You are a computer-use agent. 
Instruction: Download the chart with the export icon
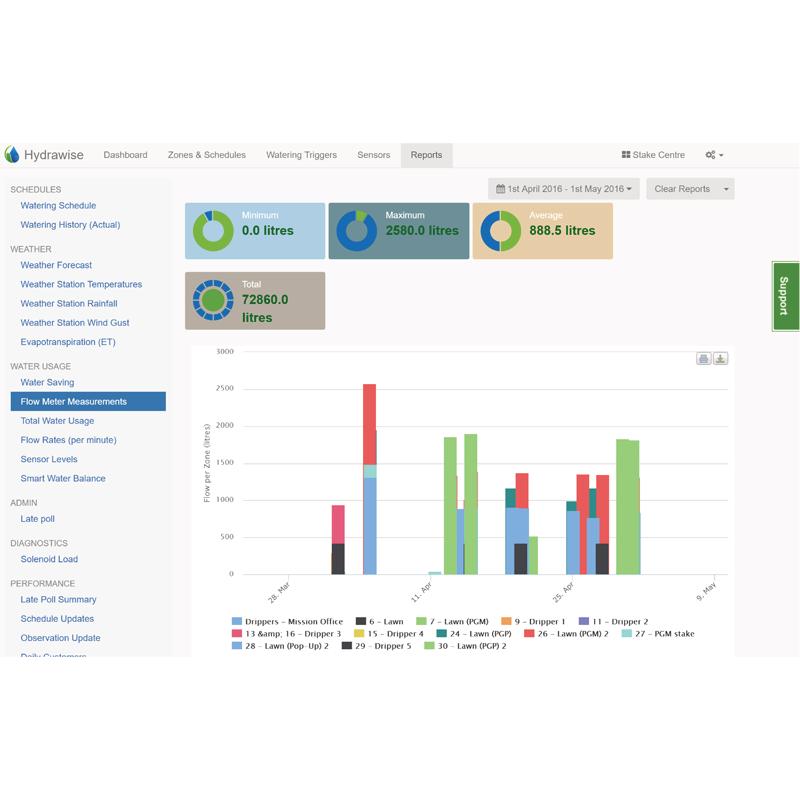tap(720, 359)
